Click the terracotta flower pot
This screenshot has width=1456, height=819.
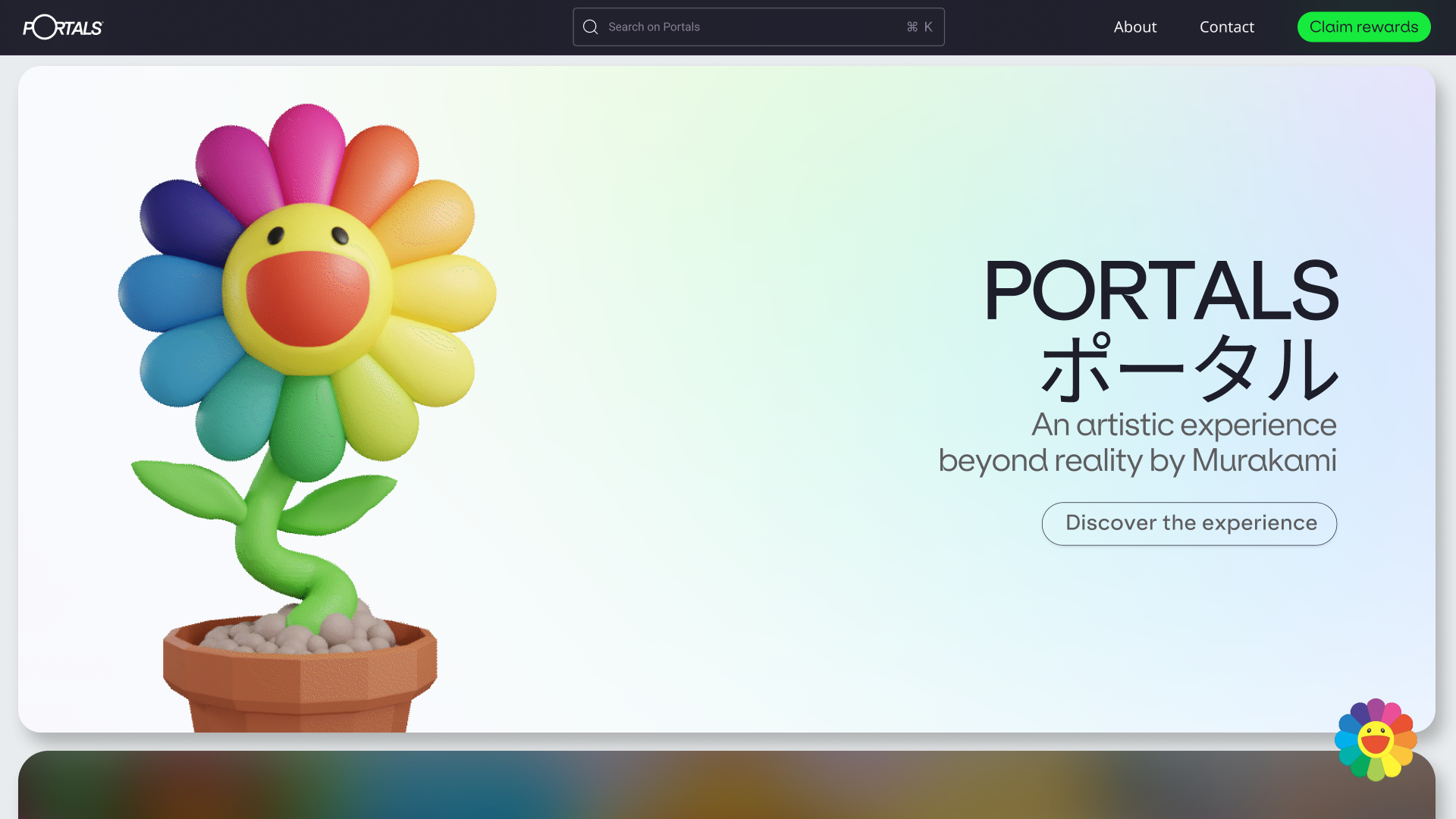tap(300, 679)
